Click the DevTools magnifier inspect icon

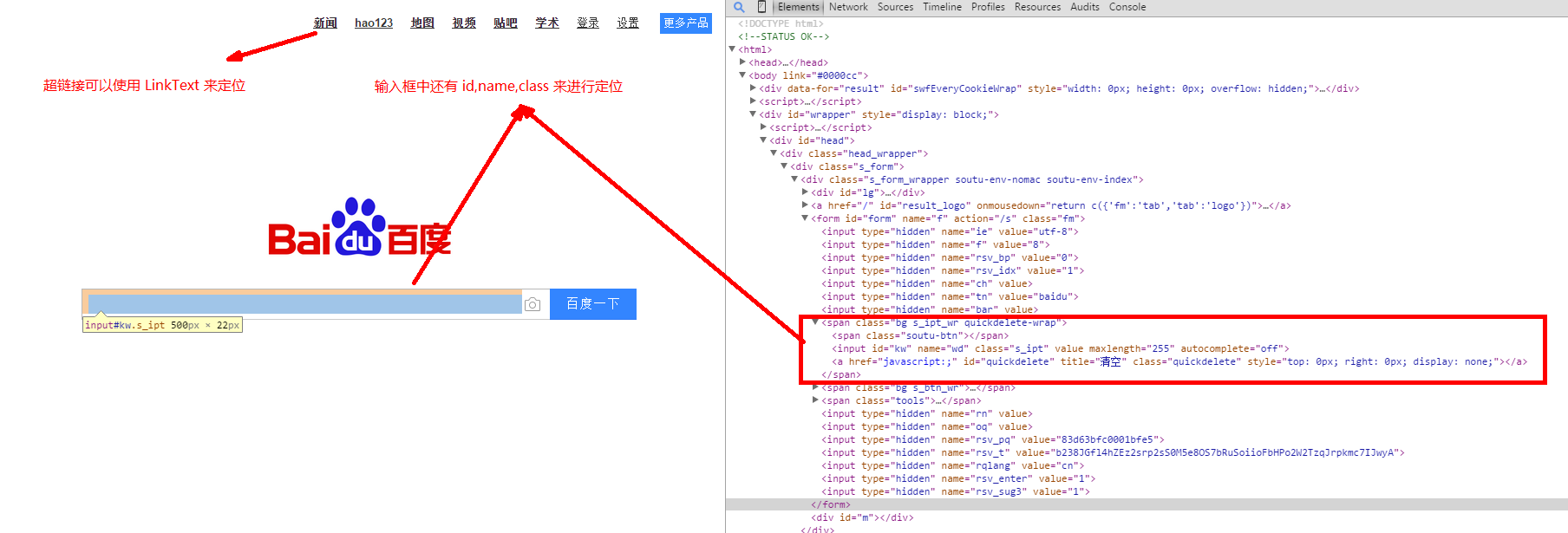(x=739, y=7)
